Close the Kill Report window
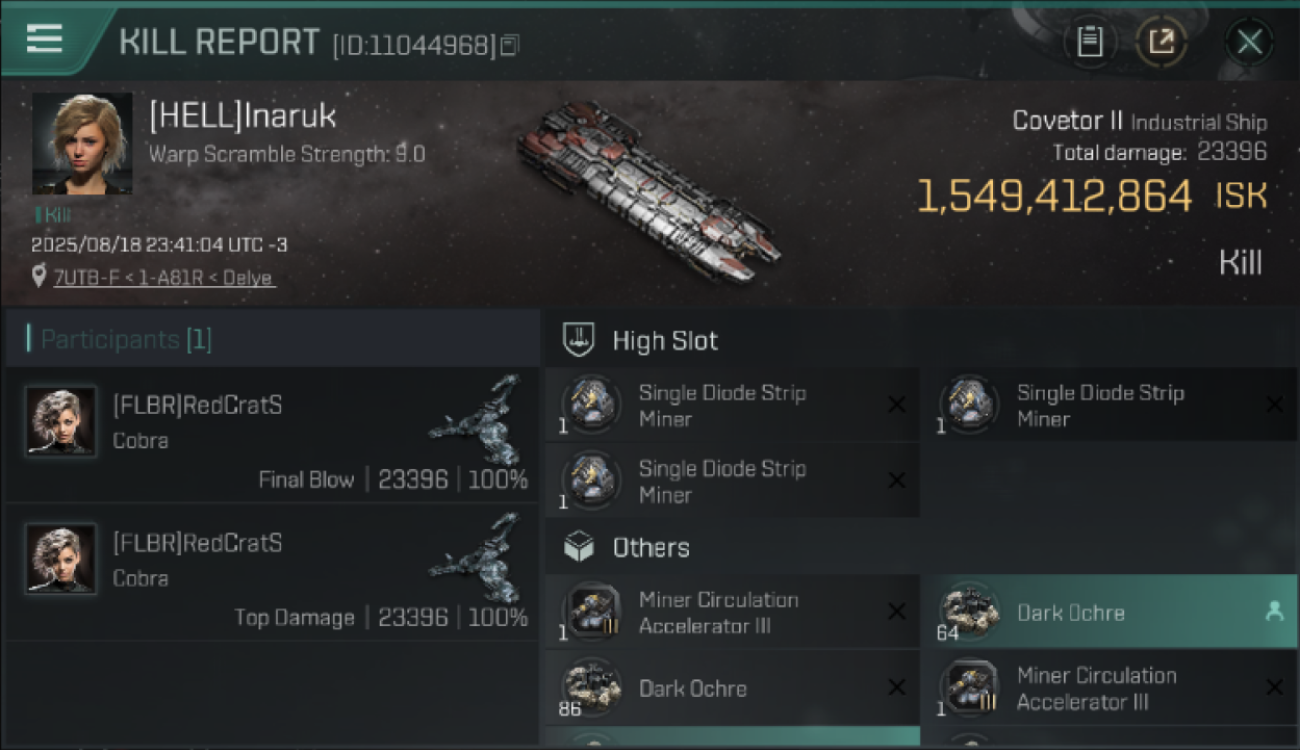1300x750 pixels. coord(1249,41)
